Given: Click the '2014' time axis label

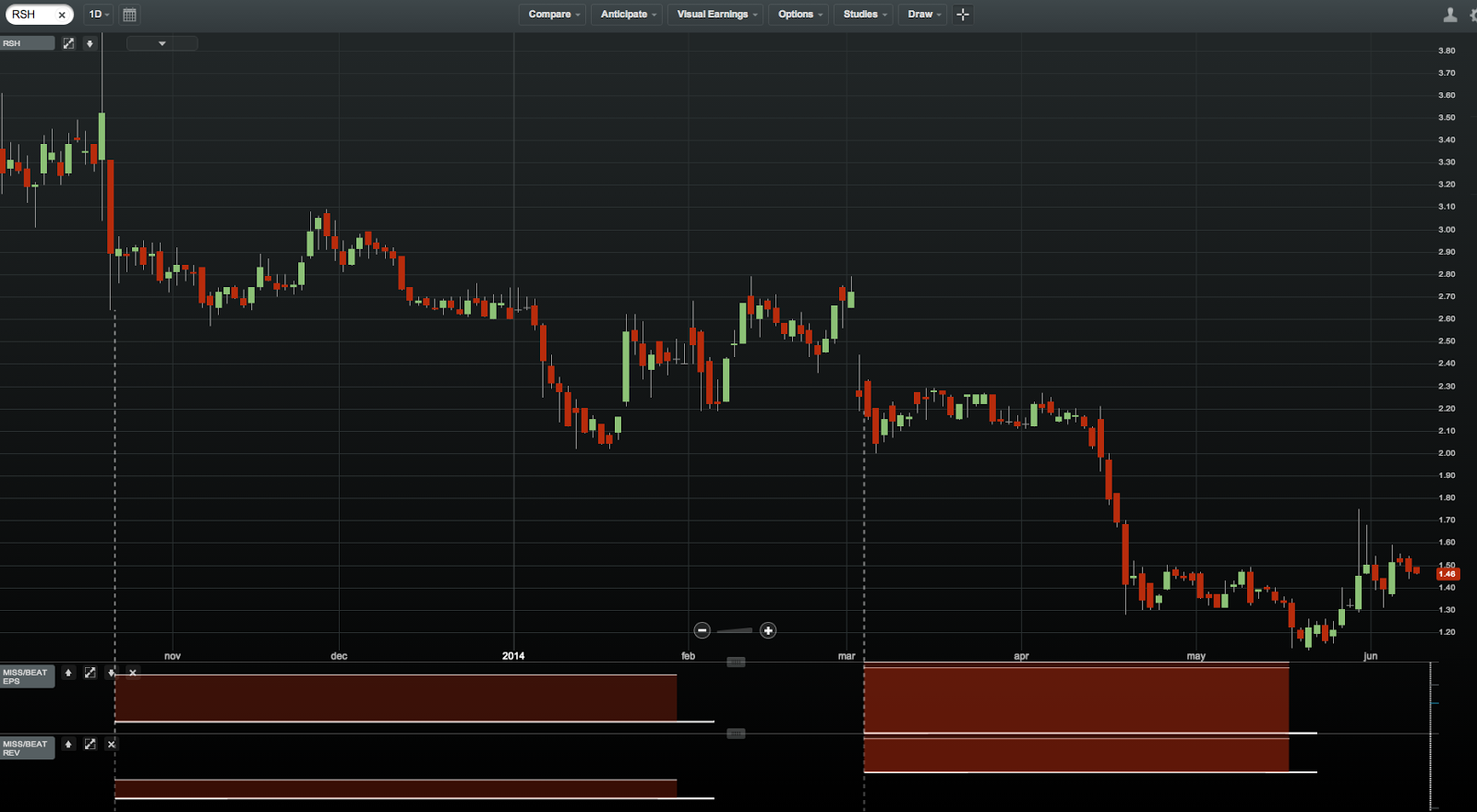Looking at the screenshot, I should tap(513, 656).
